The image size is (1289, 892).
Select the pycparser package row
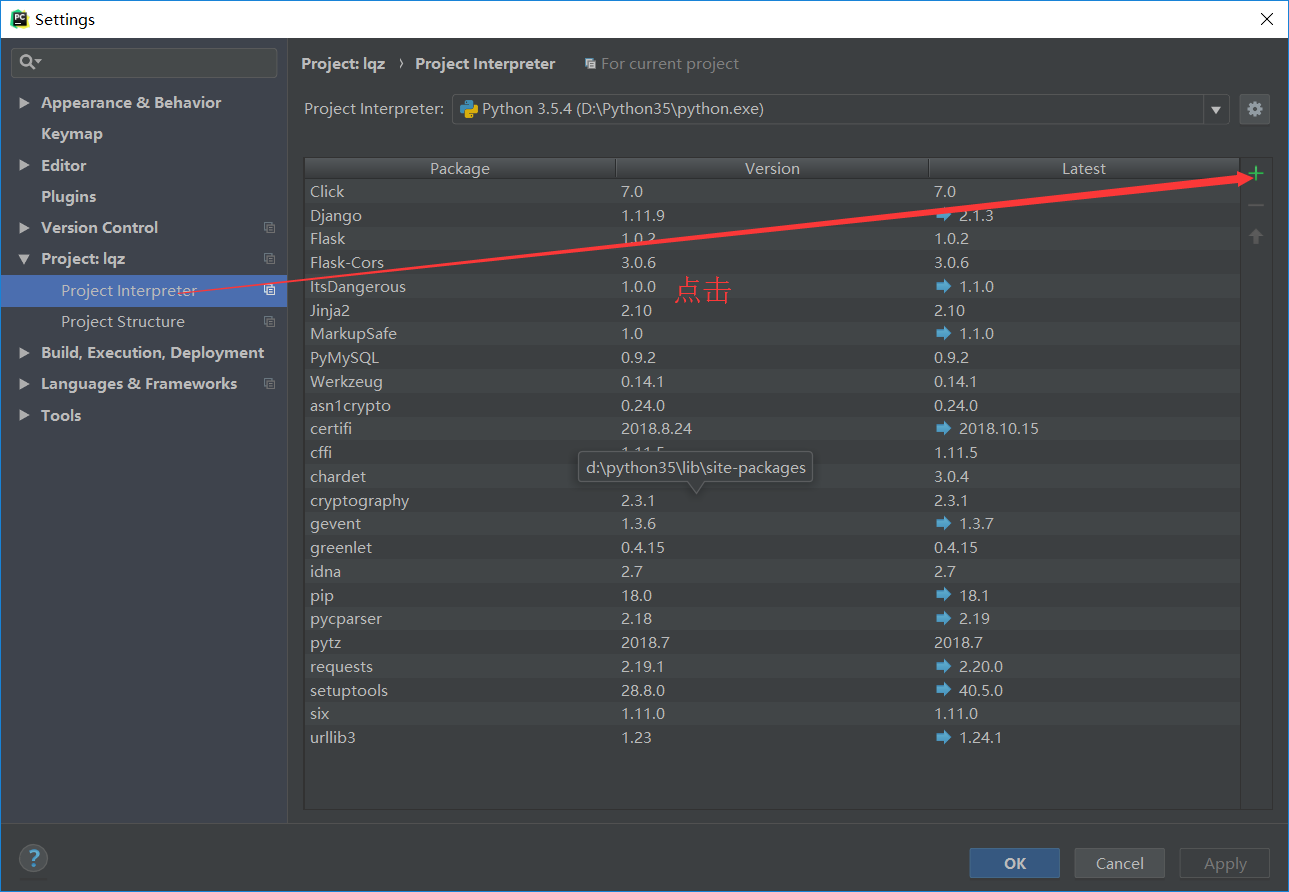tap(772, 619)
